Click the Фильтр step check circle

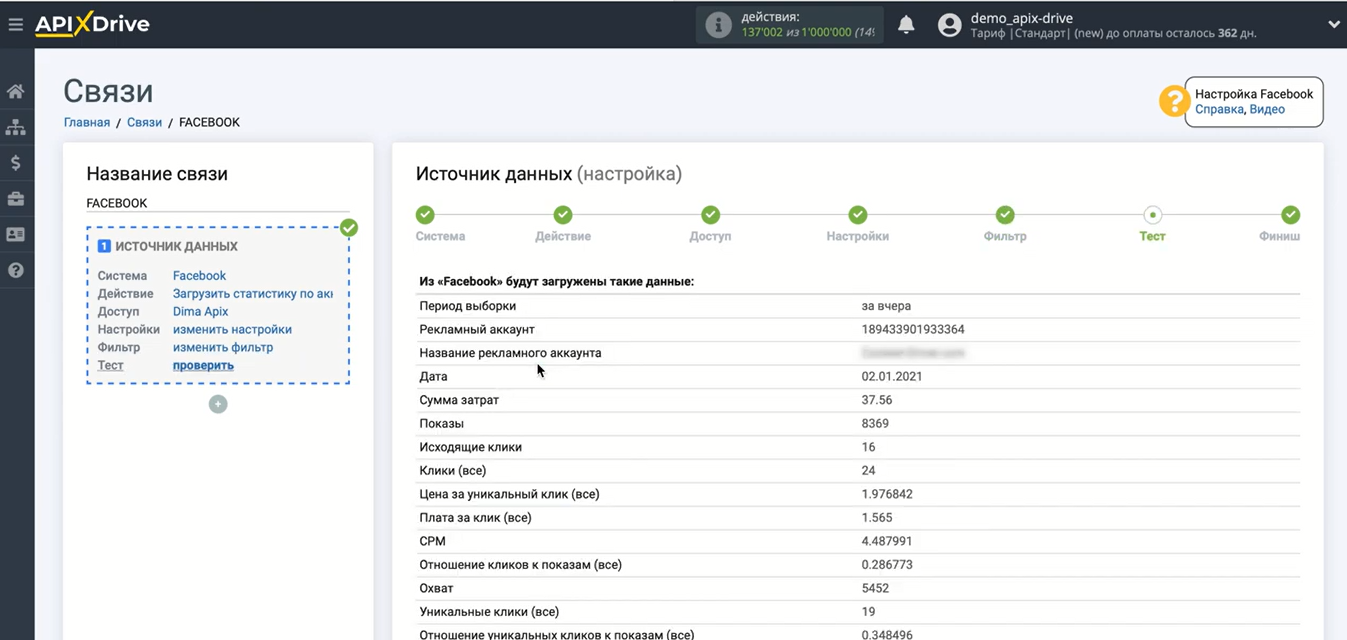click(1005, 215)
